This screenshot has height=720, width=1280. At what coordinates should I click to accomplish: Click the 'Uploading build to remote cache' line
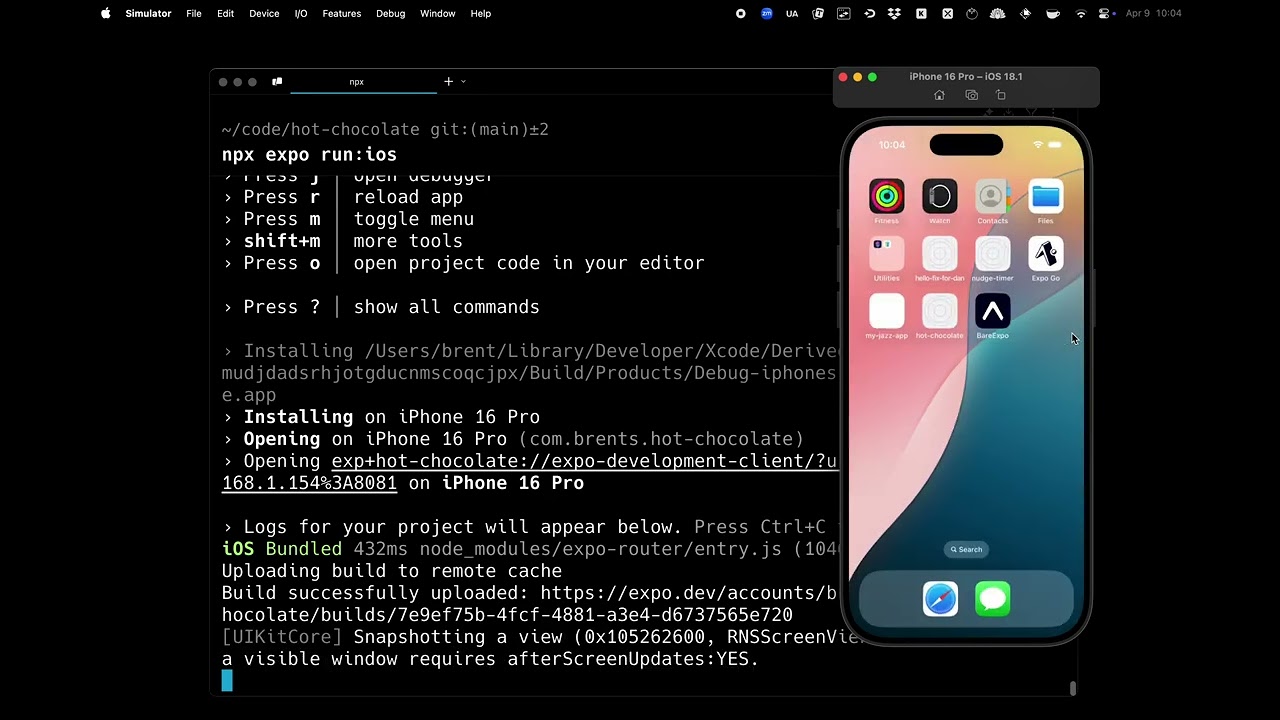[392, 571]
